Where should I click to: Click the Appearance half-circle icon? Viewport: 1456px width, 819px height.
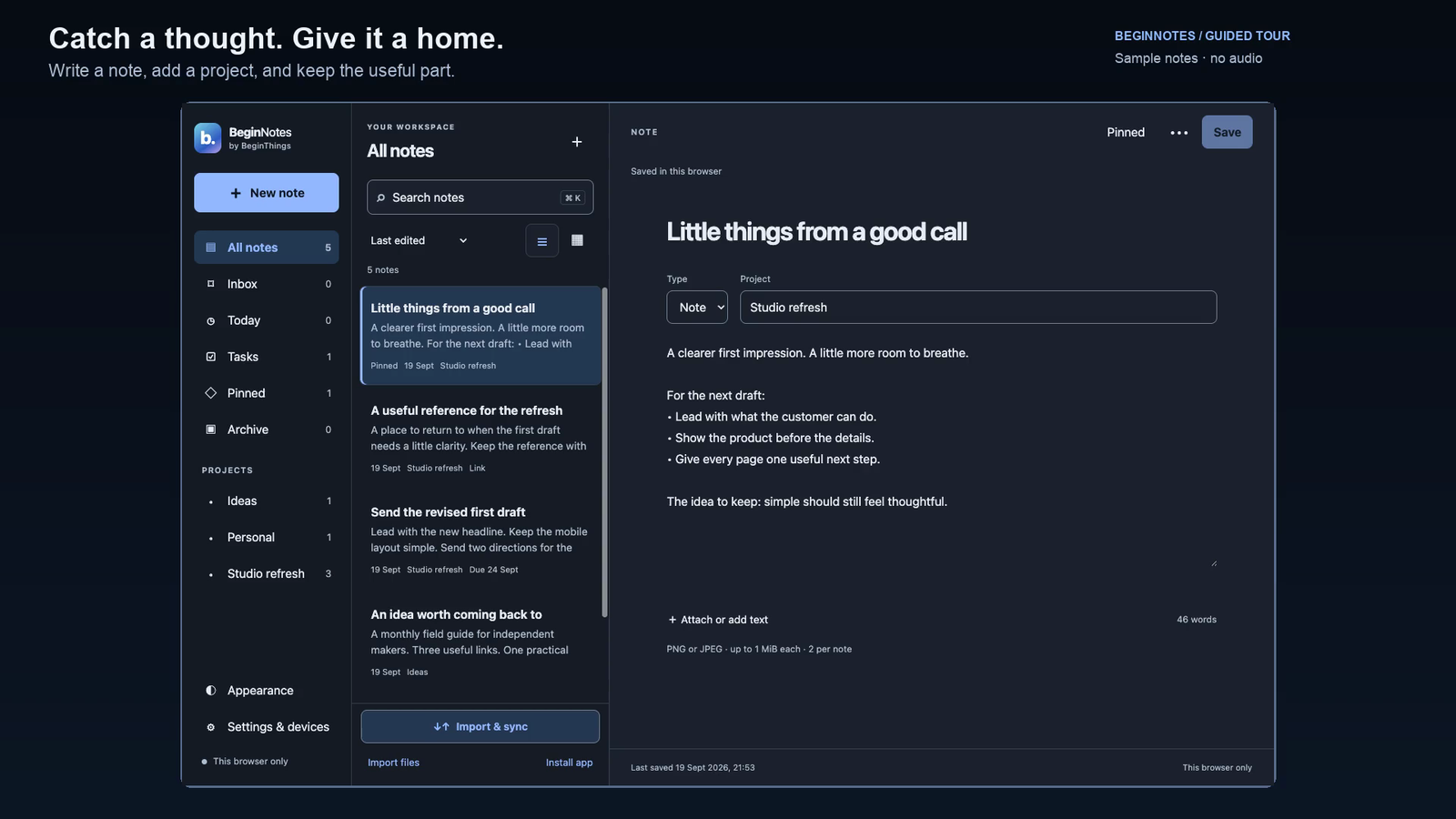(211, 691)
